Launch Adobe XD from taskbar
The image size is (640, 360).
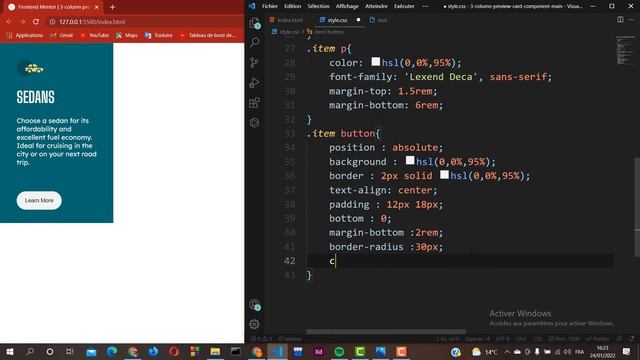(318, 351)
